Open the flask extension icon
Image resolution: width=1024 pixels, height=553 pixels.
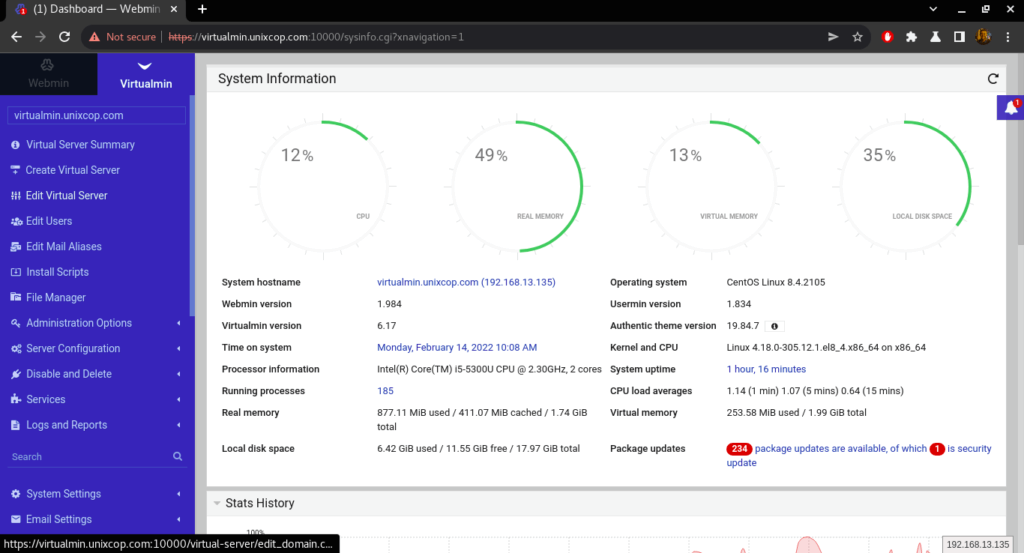935,37
